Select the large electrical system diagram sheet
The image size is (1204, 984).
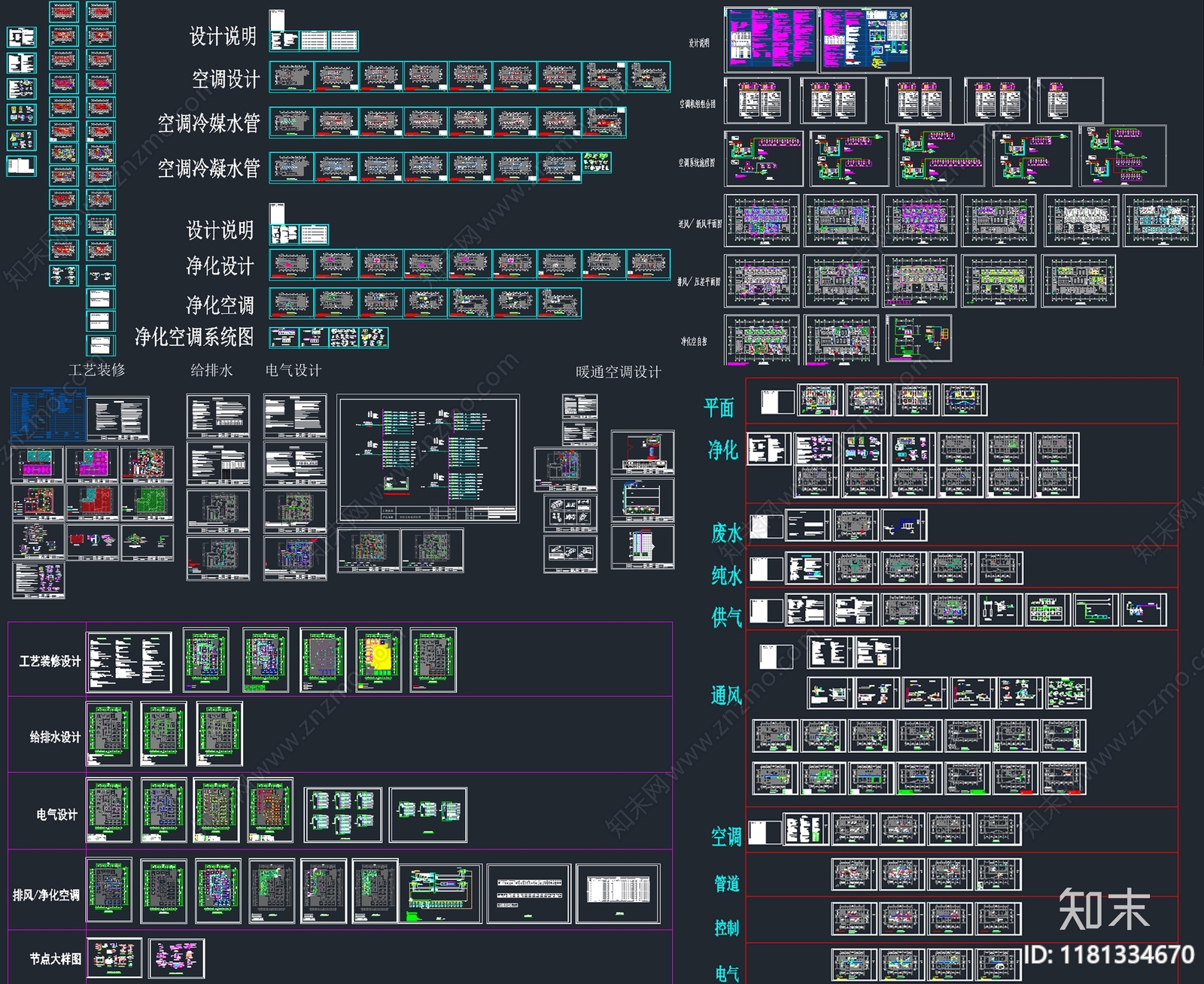point(429,460)
